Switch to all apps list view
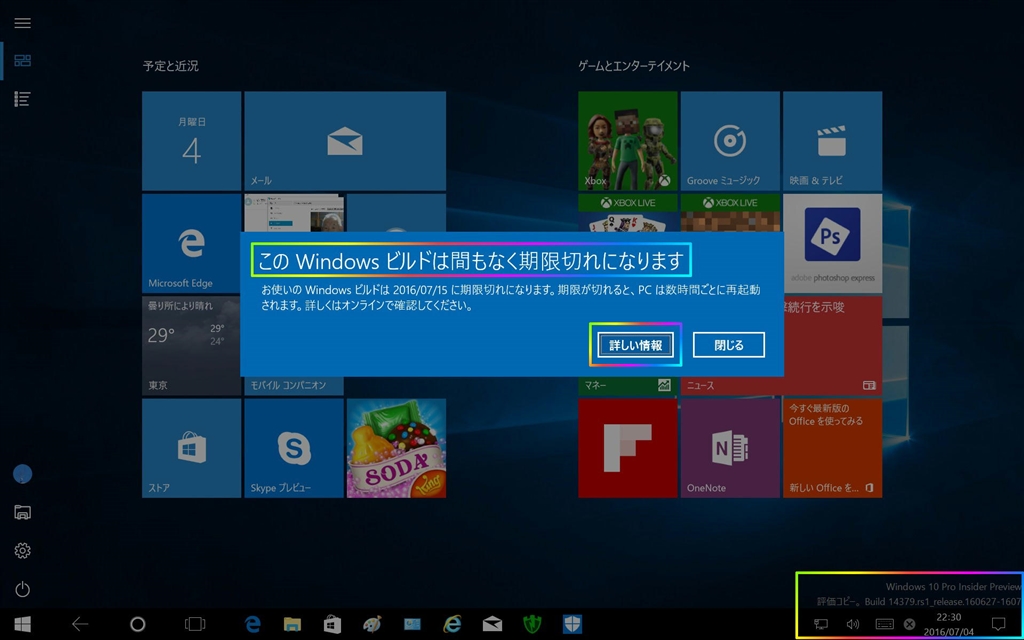The image size is (1024, 640). (x=22, y=98)
